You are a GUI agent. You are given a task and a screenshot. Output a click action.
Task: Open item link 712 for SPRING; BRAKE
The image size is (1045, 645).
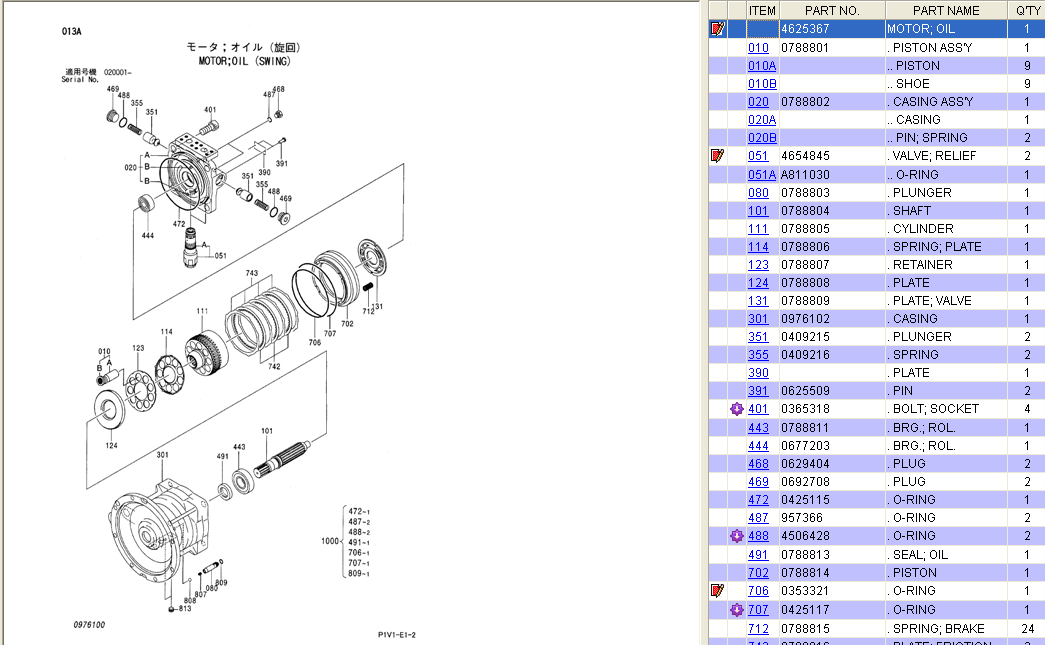point(759,628)
